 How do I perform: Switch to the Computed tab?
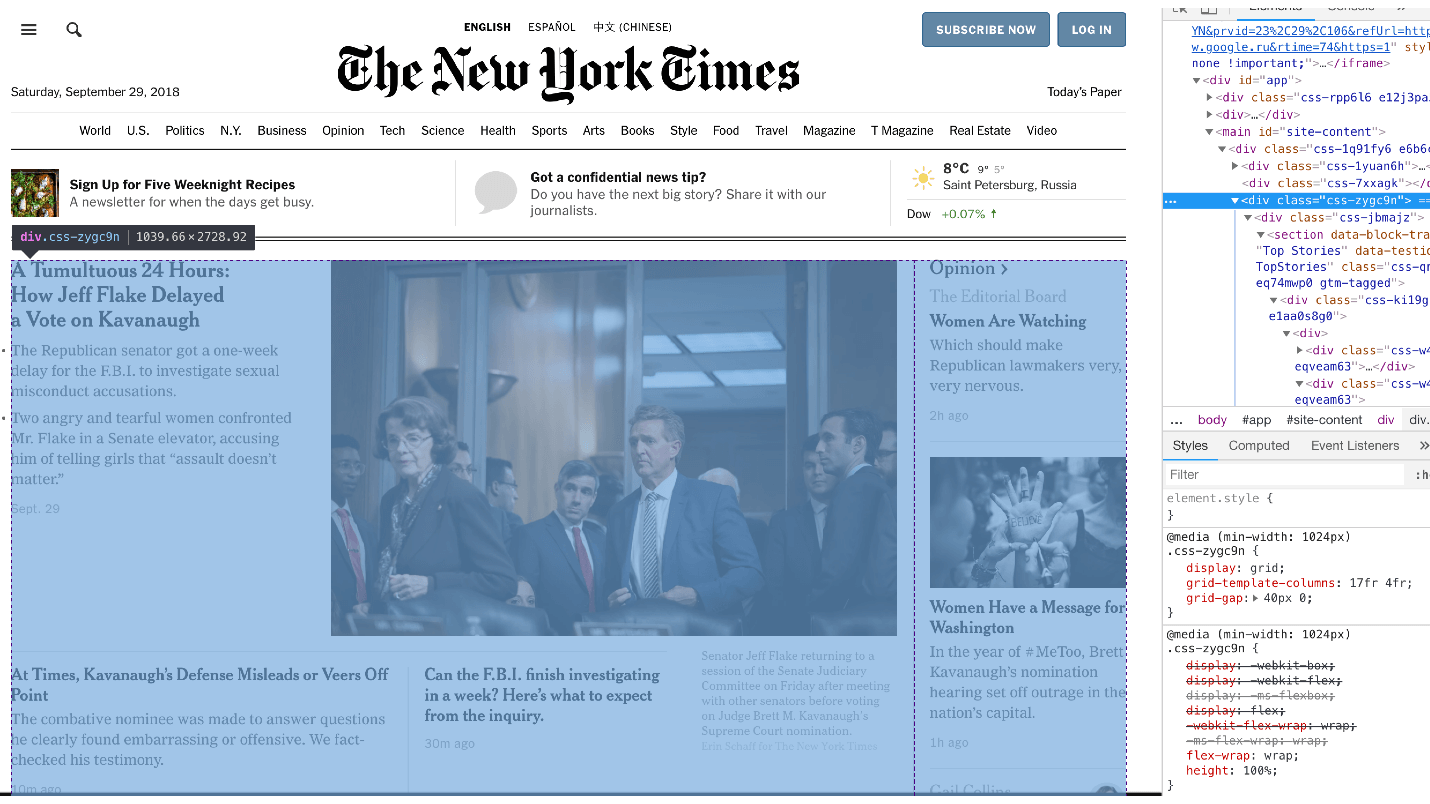1259,446
